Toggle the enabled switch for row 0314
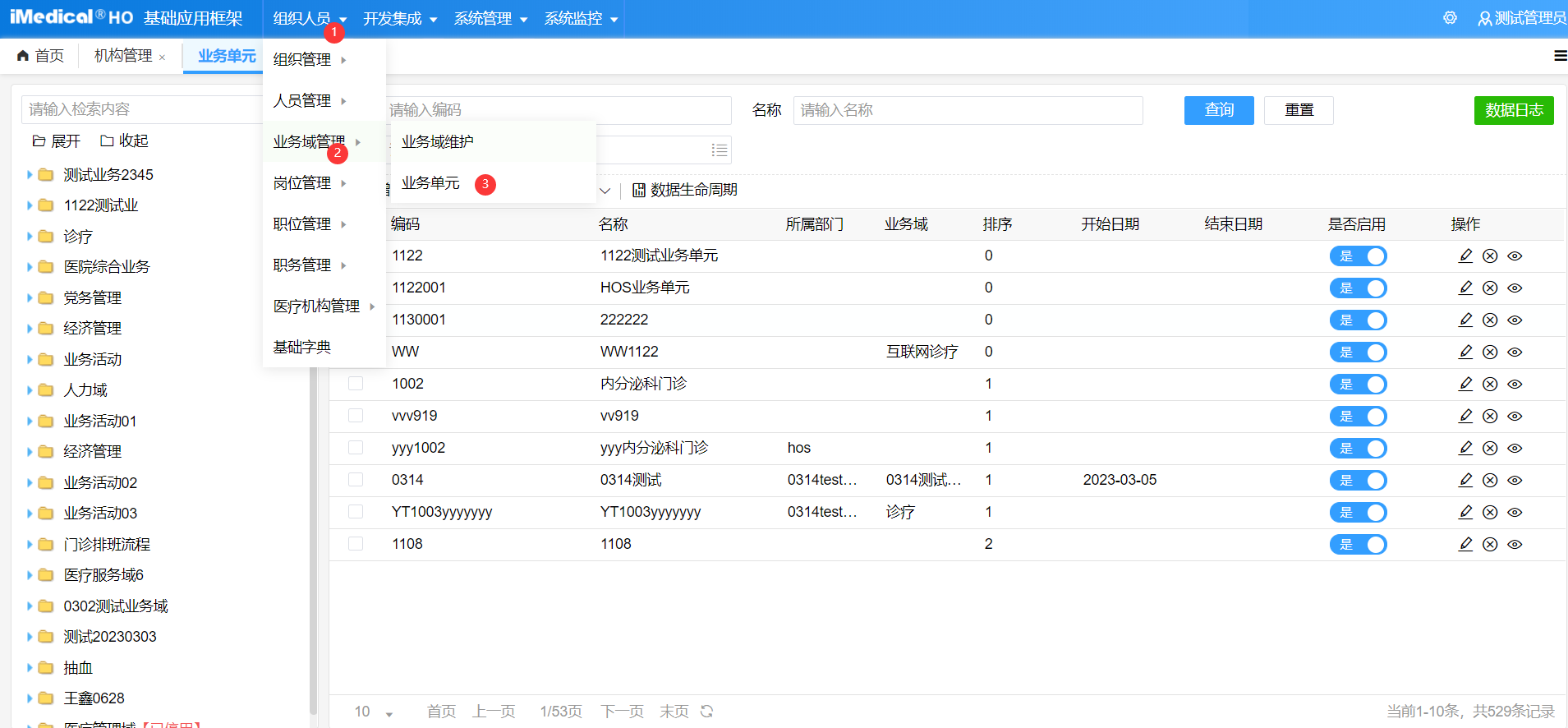 (1359, 481)
